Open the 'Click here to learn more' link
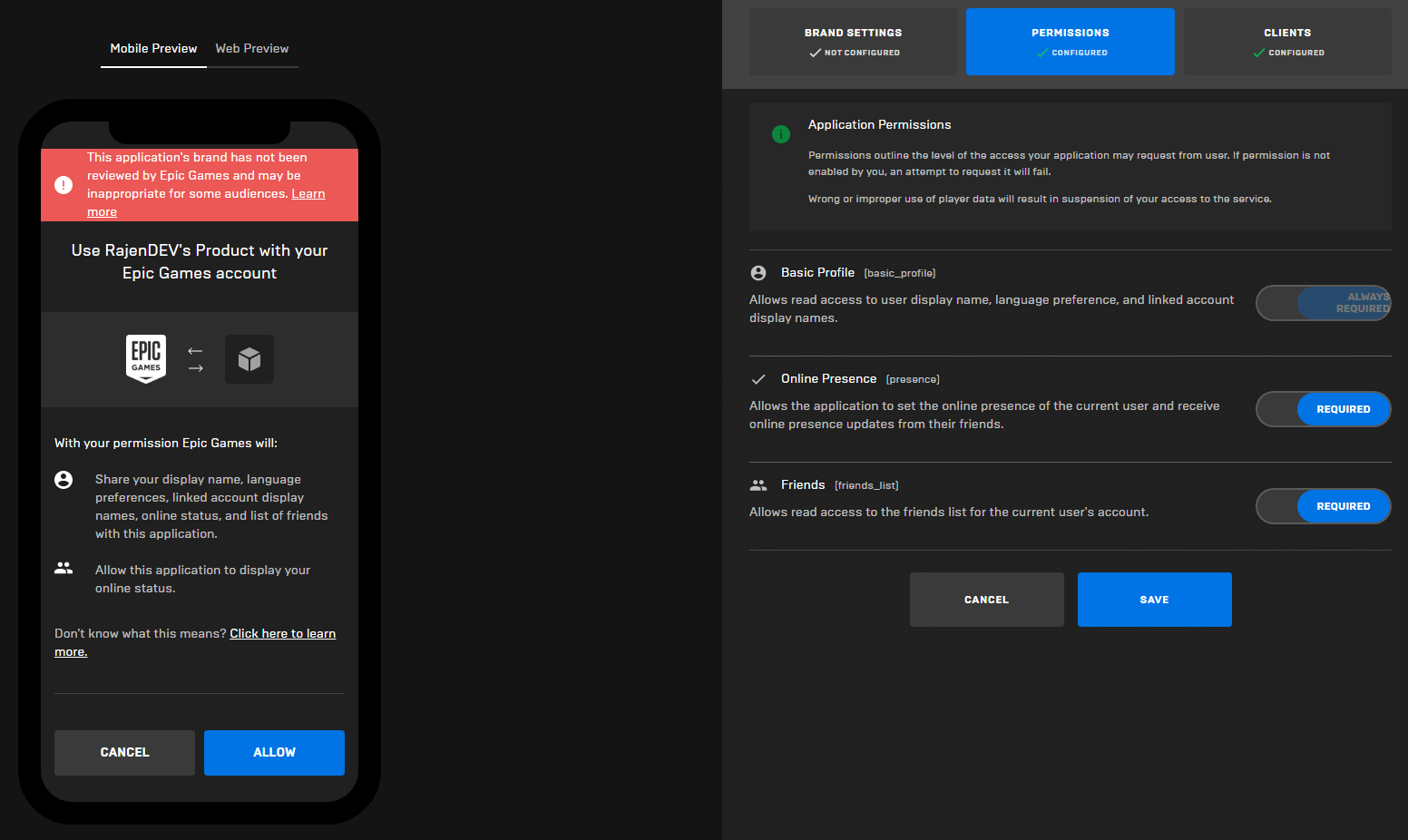This screenshot has height=840, width=1408. click(x=282, y=634)
